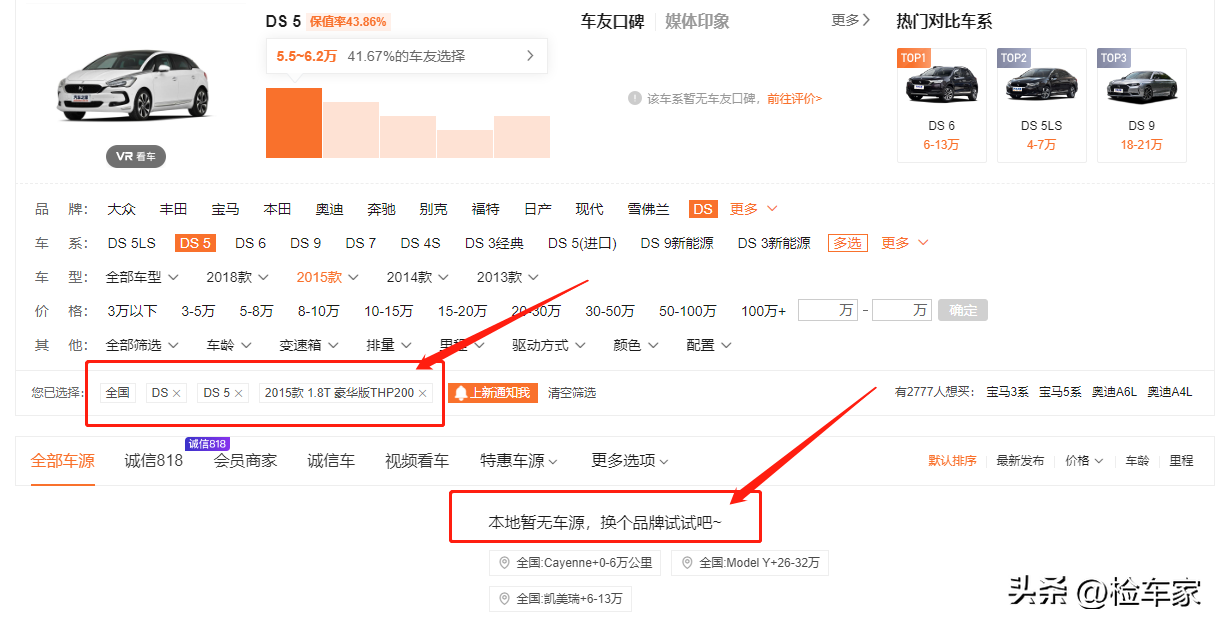Click the minimum price input field
The width and height of the screenshot is (1220, 625).
(x=828, y=311)
